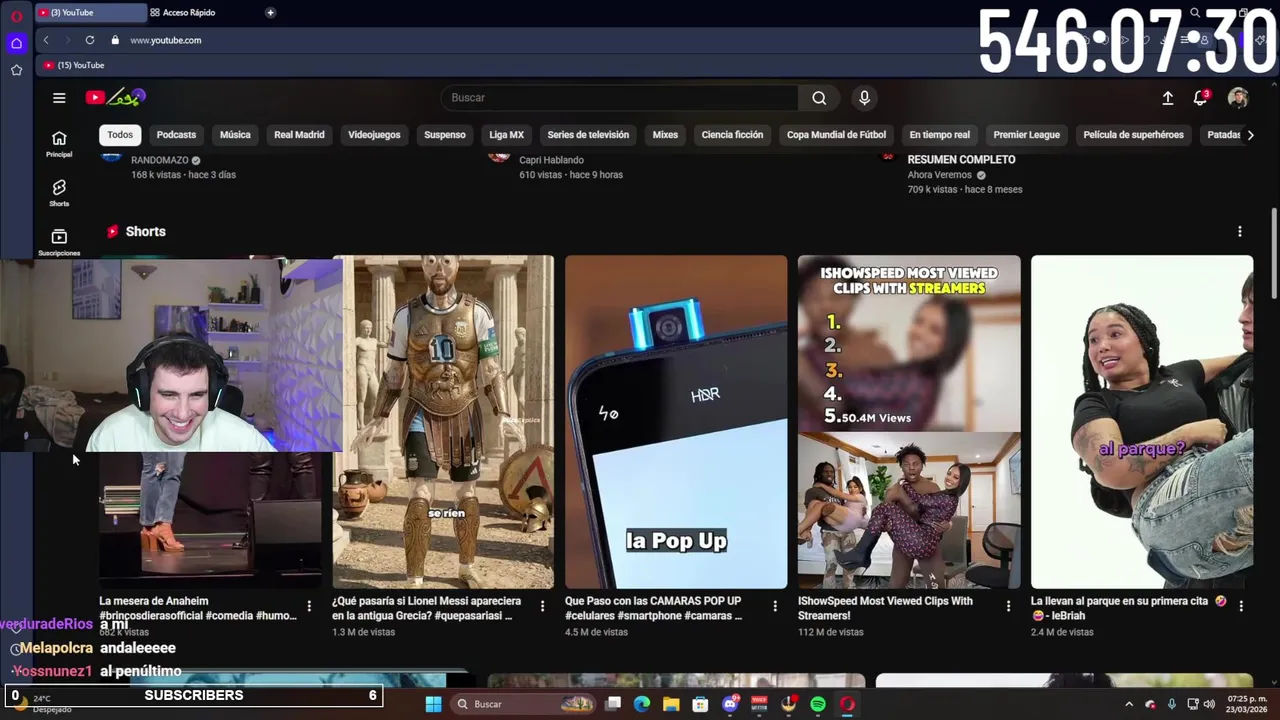Select the Real Madrid filter chip
This screenshot has height=720, width=1280.
[x=299, y=135]
